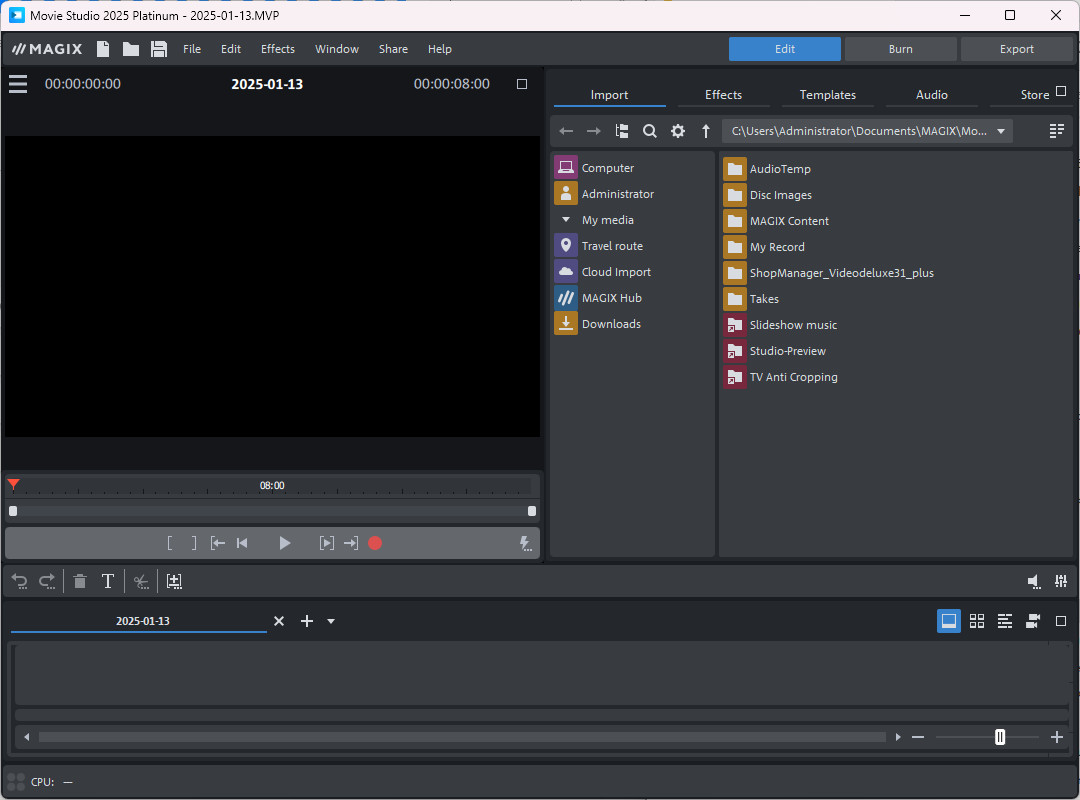
Task: Toggle the speaker volume icon
Action: (x=1034, y=582)
